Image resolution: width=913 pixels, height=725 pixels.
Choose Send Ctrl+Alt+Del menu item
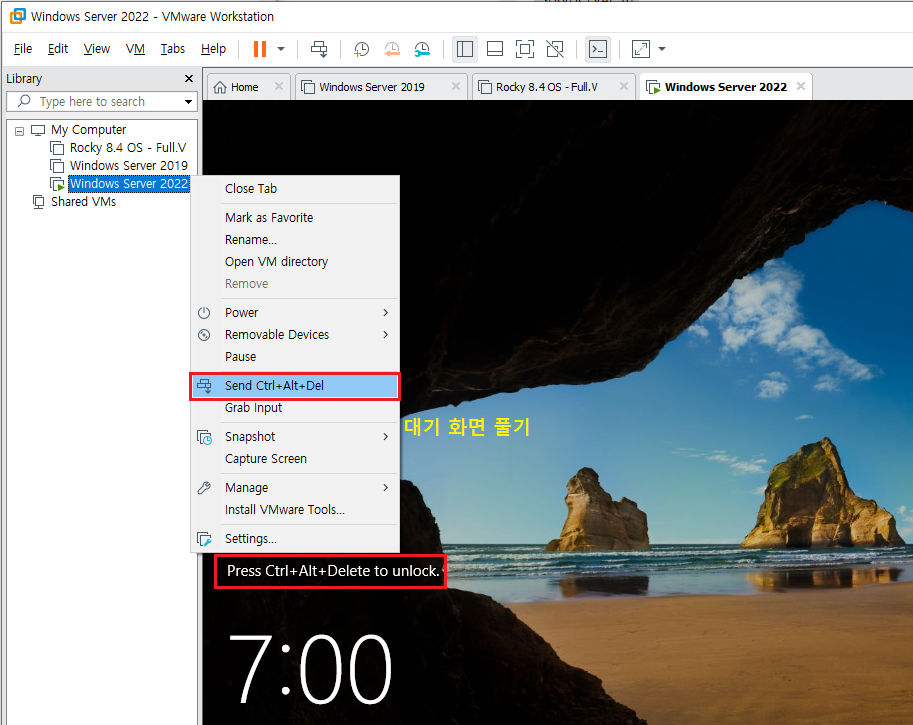click(x=295, y=386)
